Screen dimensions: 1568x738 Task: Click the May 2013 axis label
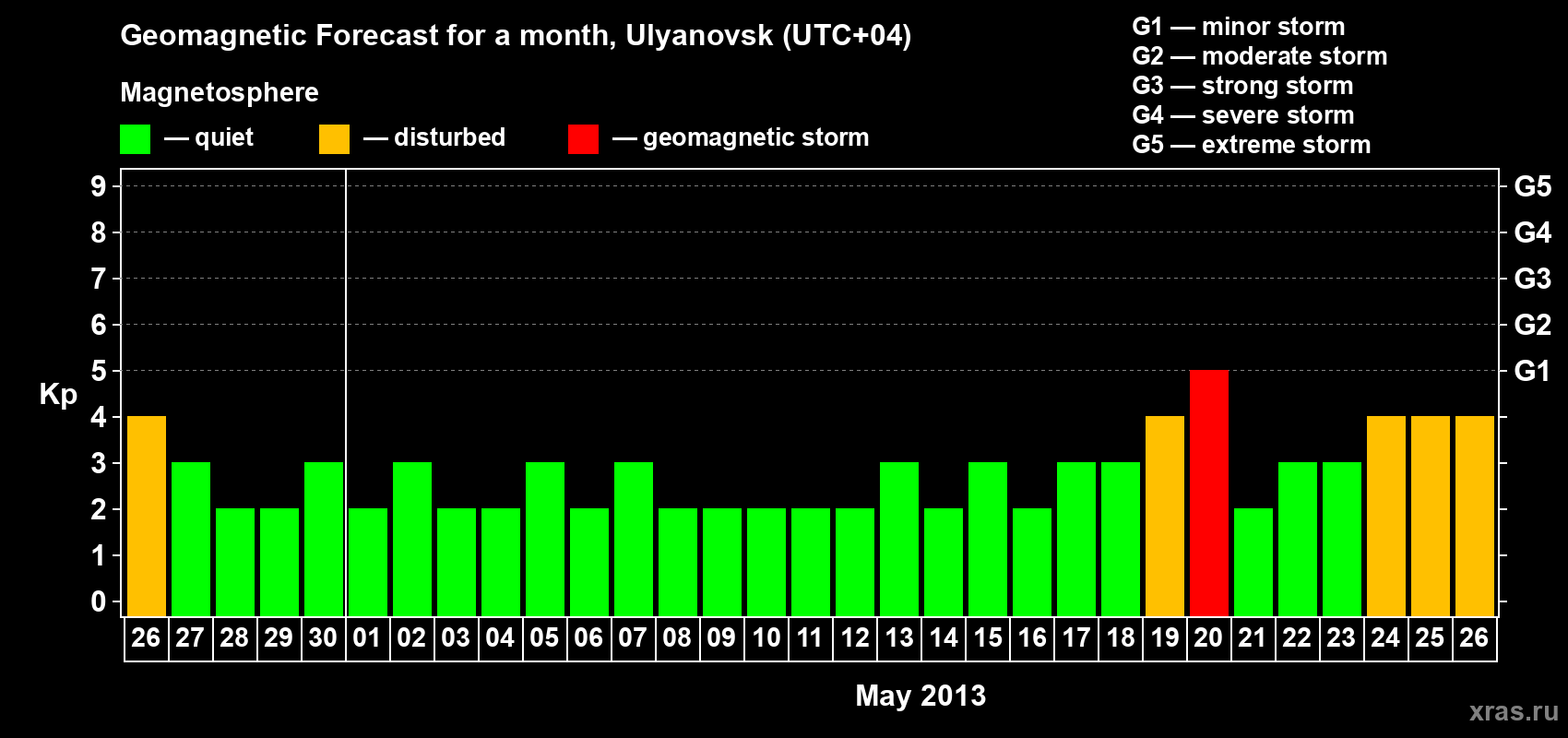(921, 695)
